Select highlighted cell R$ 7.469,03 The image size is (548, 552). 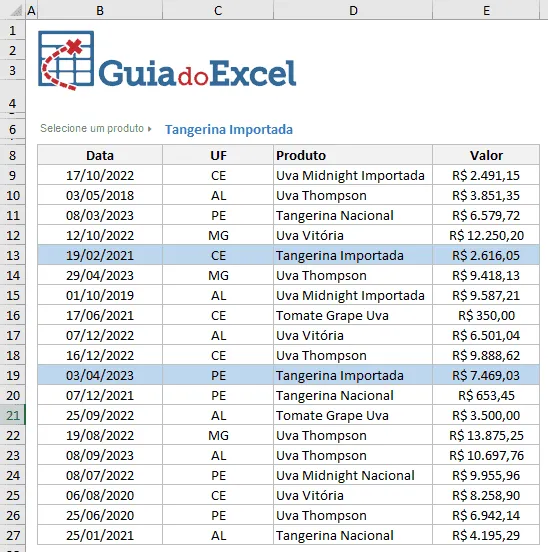[486, 375]
